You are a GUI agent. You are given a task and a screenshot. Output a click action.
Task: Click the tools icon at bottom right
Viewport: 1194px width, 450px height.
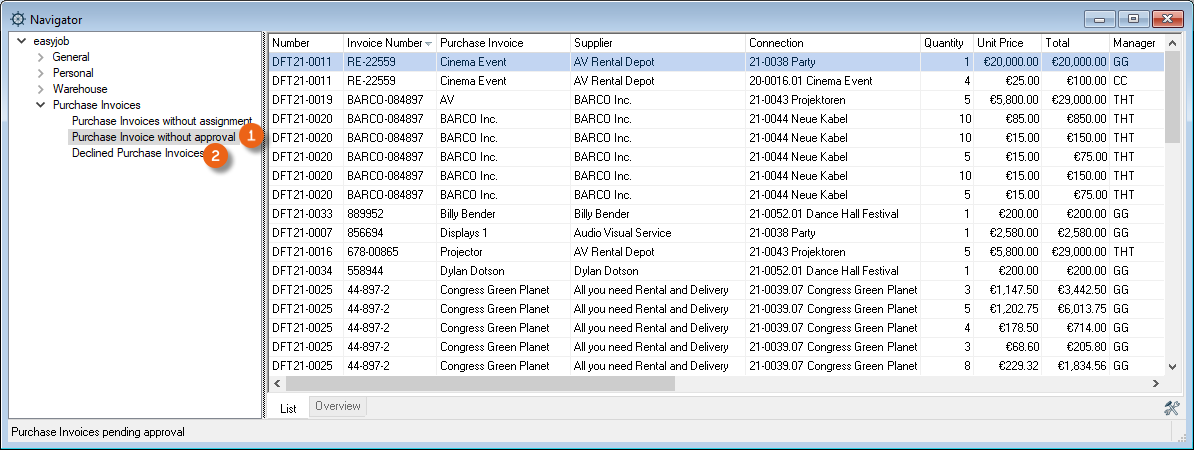pos(1172,408)
